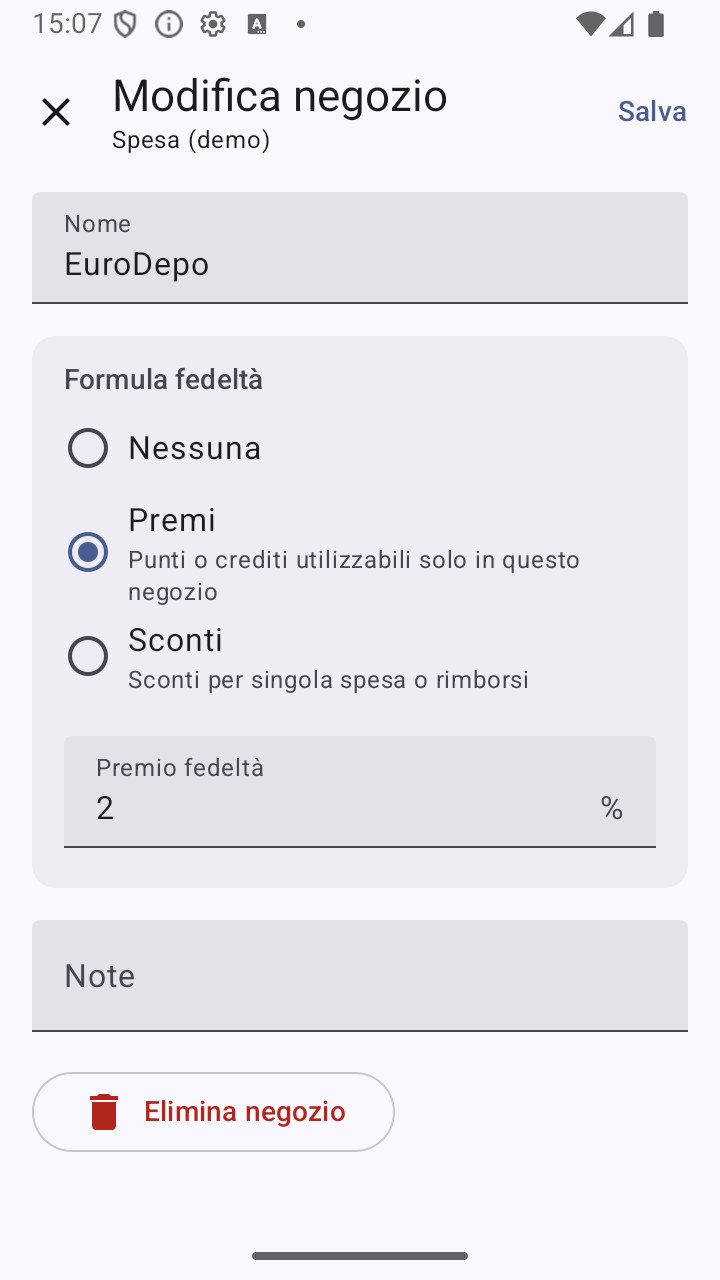Screen dimensions: 720x1280
Task: Focus the Premio fedeltà percentage field
Action: pos(360,791)
